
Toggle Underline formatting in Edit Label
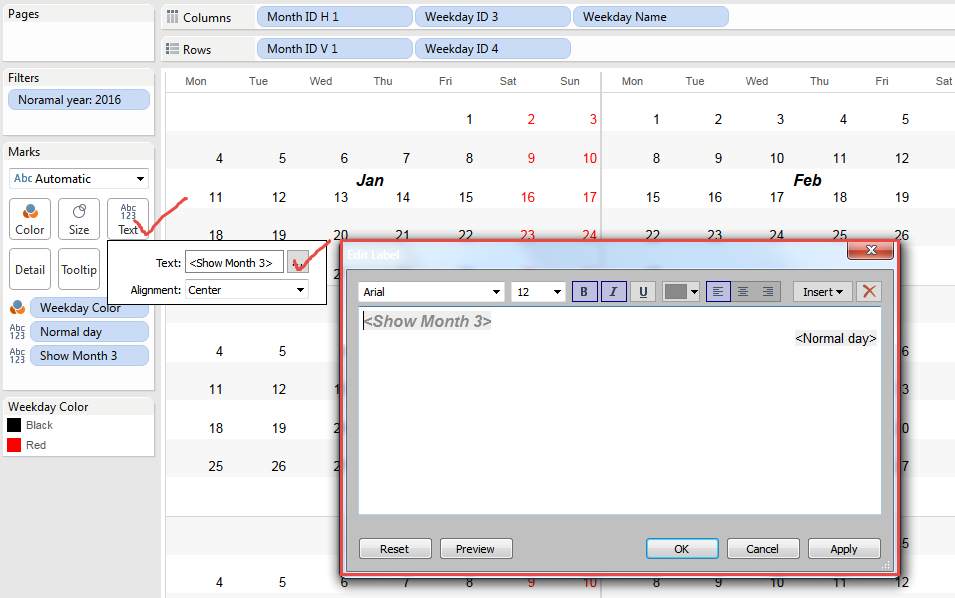643,292
